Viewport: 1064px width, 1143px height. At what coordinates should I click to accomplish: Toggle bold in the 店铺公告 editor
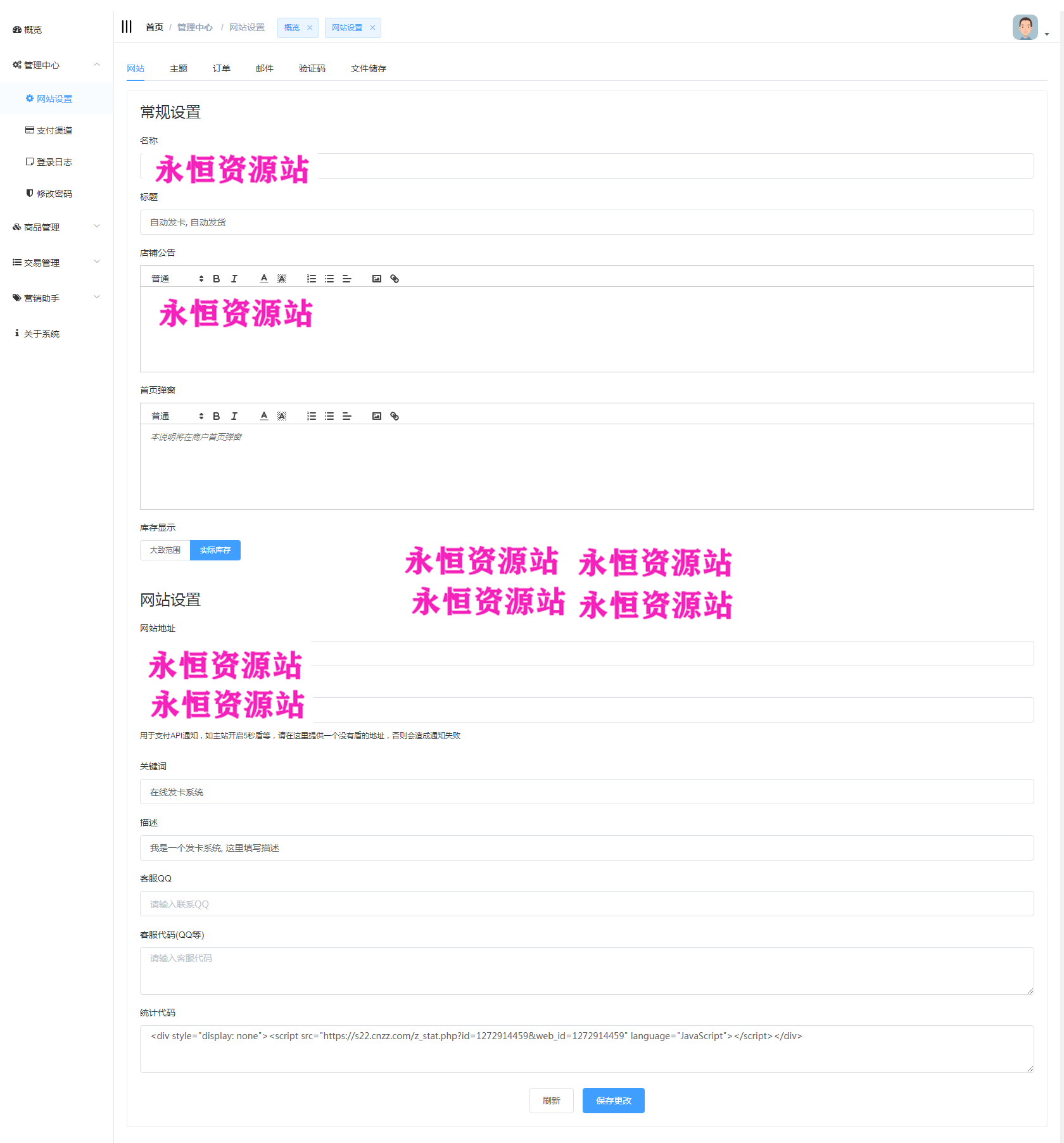(217, 279)
